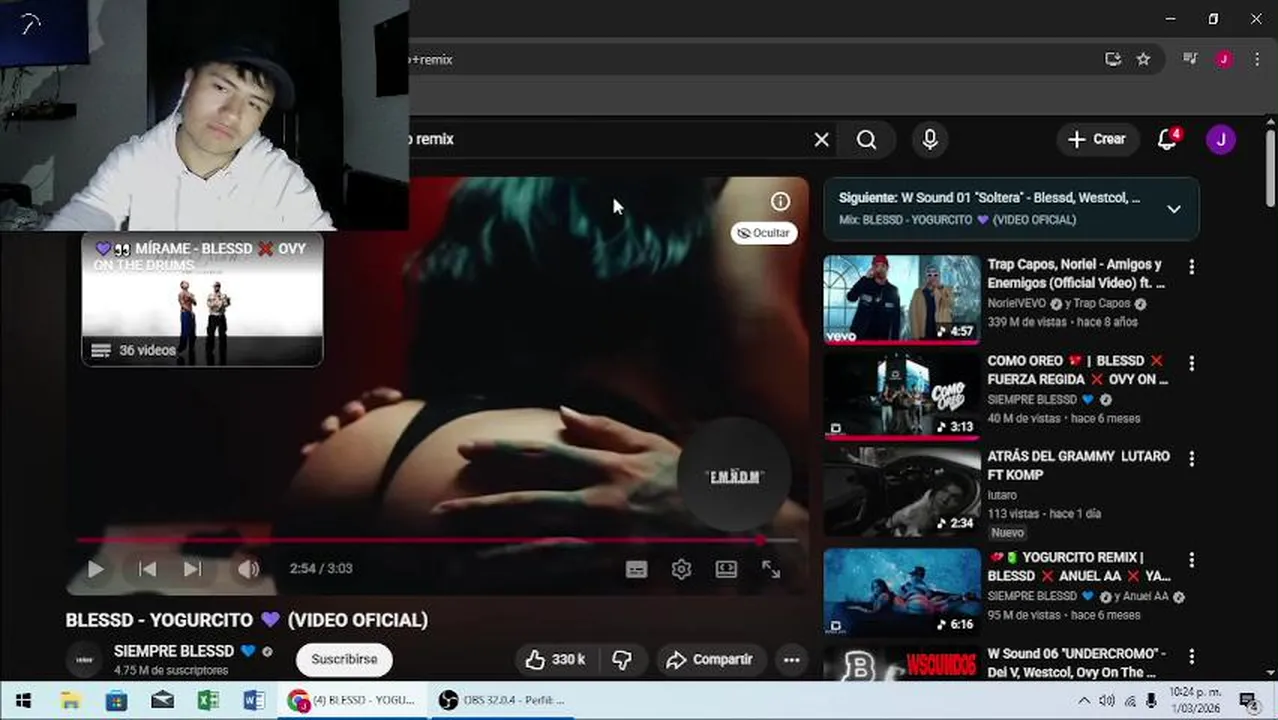The height and width of the screenshot is (720, 1278).
Task: Switch to OBS 32.0.4 taskbar window
Action: (503, 701)
